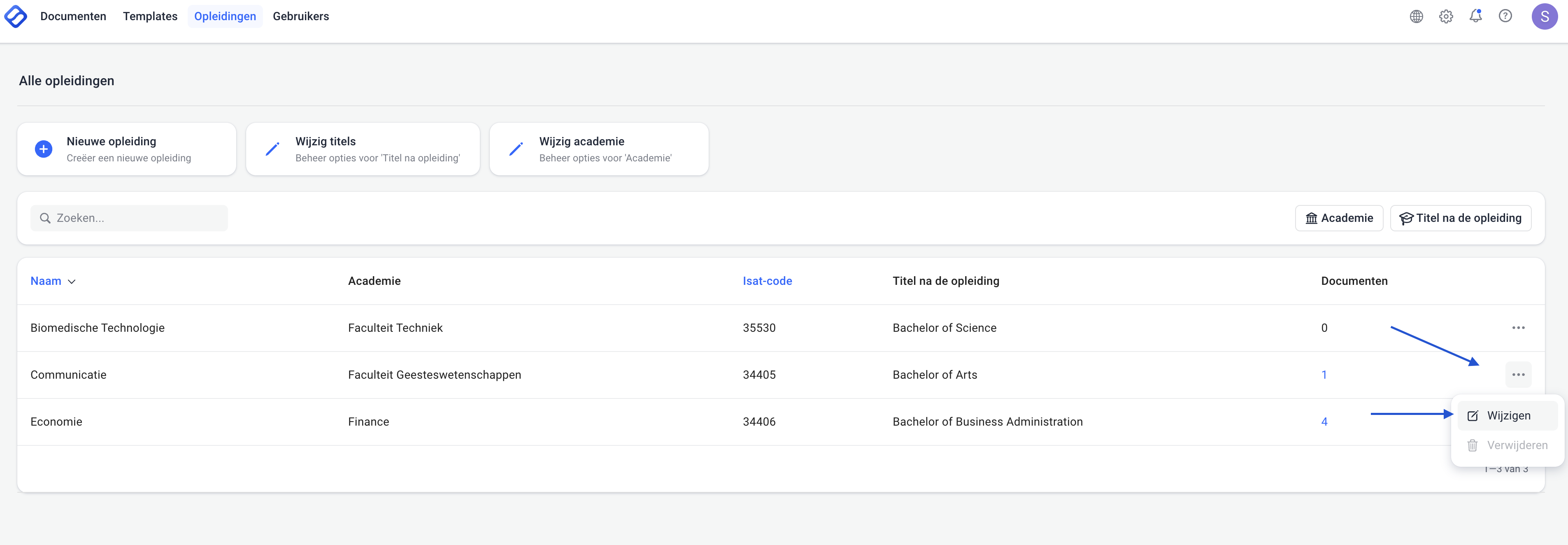Open the user avatar S menu
1568x545 pixels.
click(x=1544, y=16)
